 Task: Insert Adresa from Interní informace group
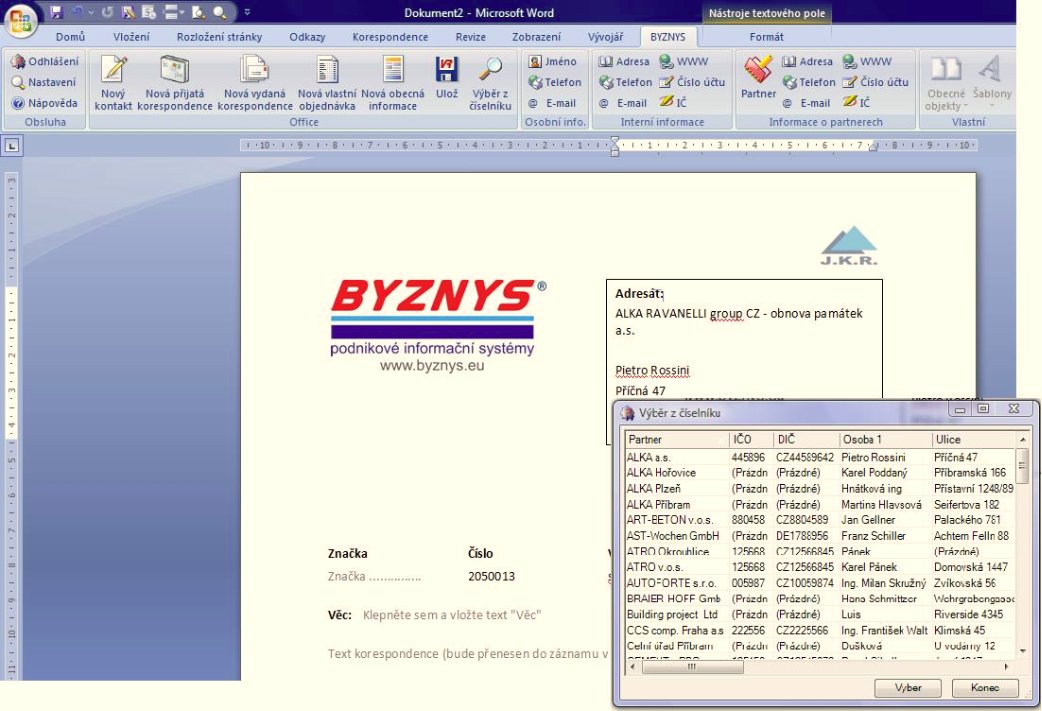(x=623, y=62)
